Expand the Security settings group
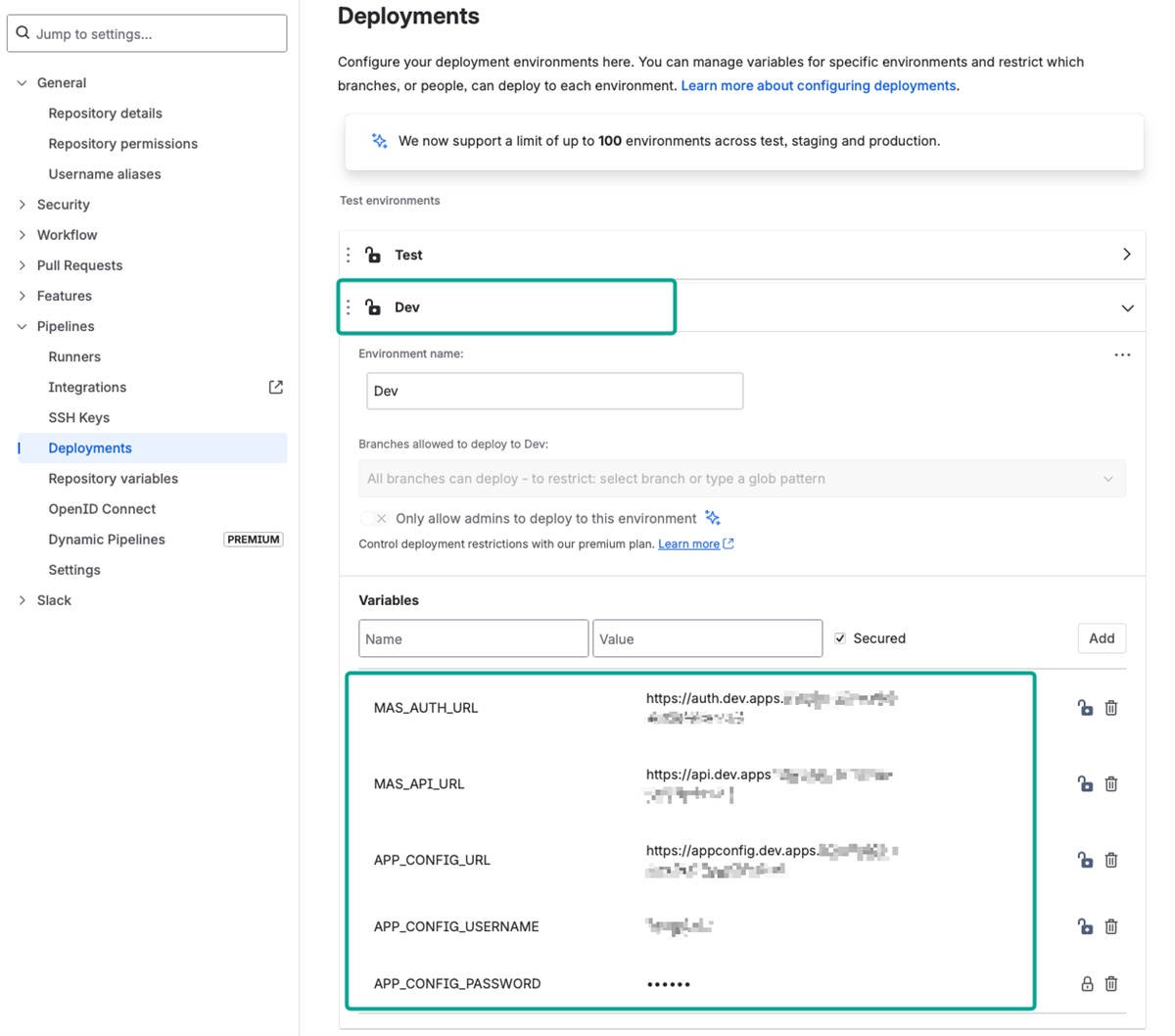The height and width of the screenshot is (1036, 1175). (23, 205)
